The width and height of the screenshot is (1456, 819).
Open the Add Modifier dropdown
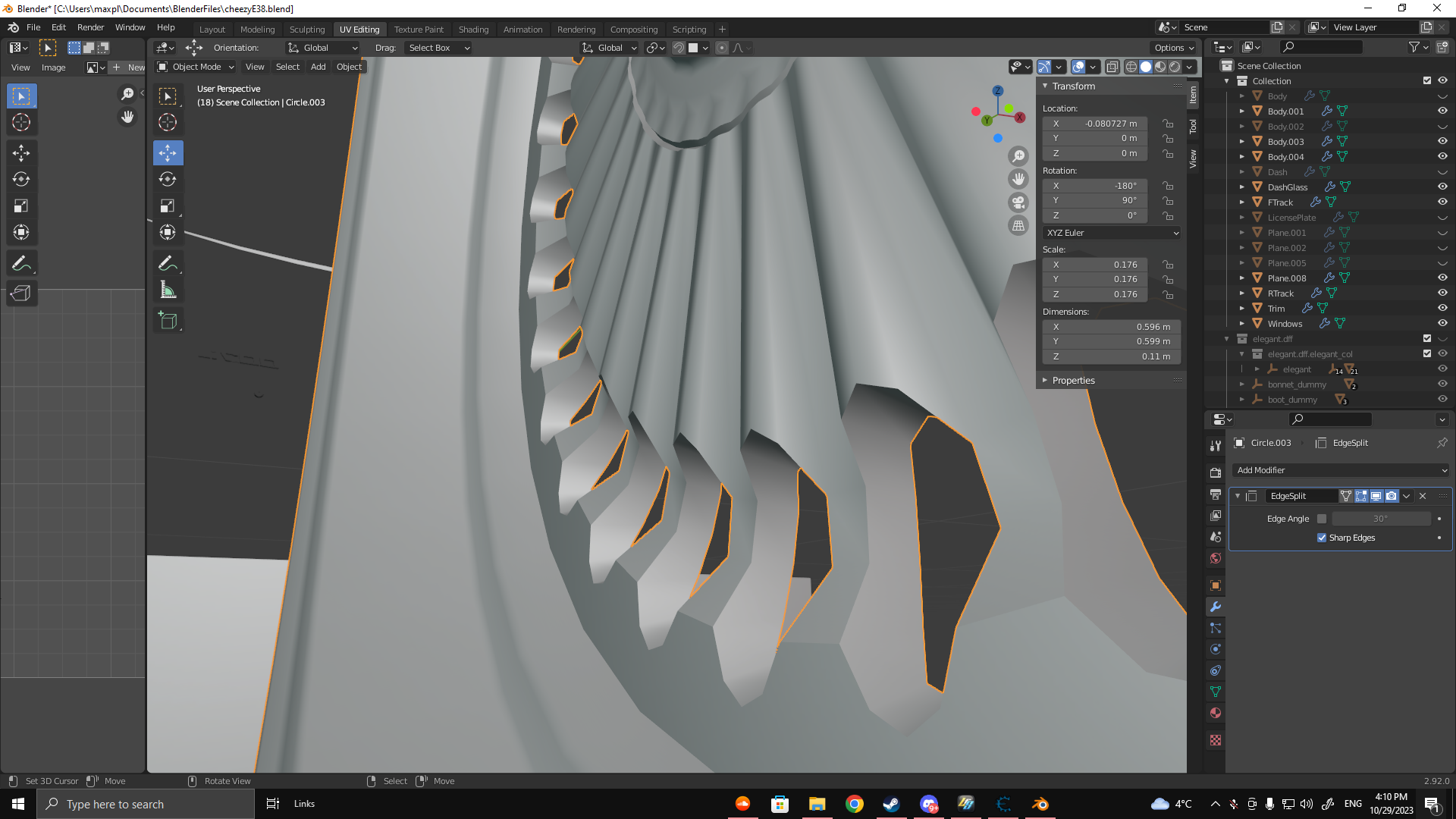pyautogui.click(x=1341, y=470)
